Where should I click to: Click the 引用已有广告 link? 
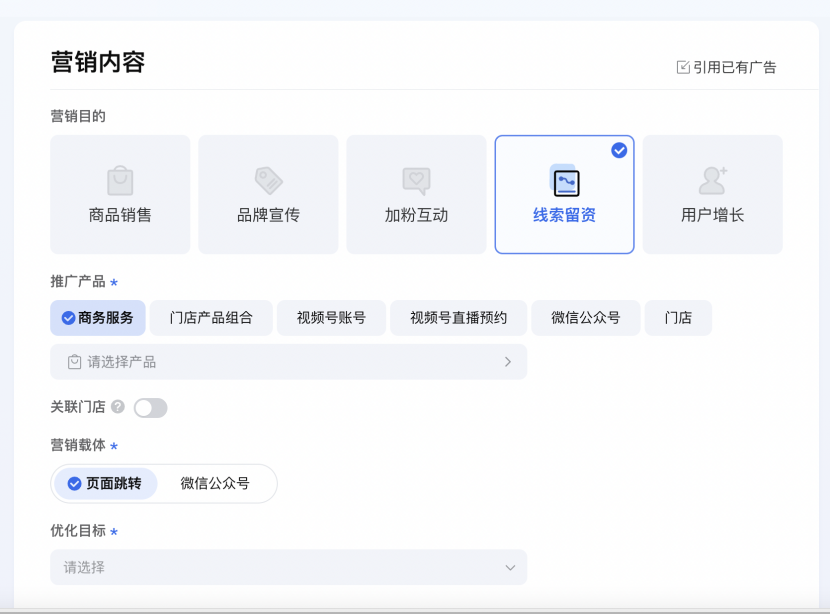click(734, 67)
